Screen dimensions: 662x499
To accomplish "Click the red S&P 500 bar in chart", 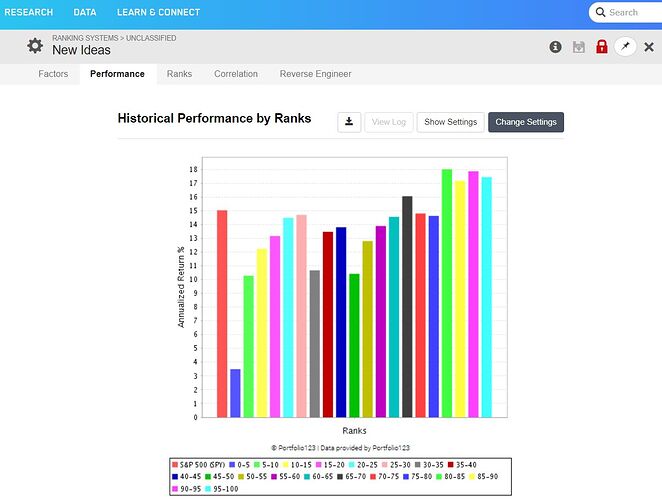I will click(222, 314).
